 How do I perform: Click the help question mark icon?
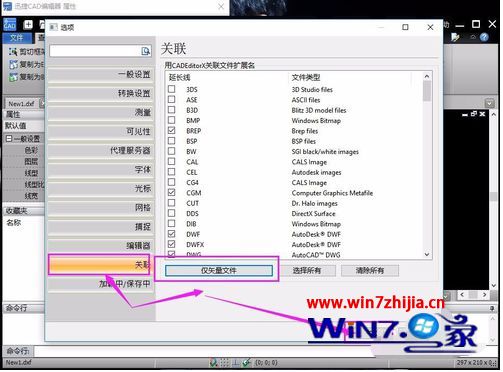(484, 37)
